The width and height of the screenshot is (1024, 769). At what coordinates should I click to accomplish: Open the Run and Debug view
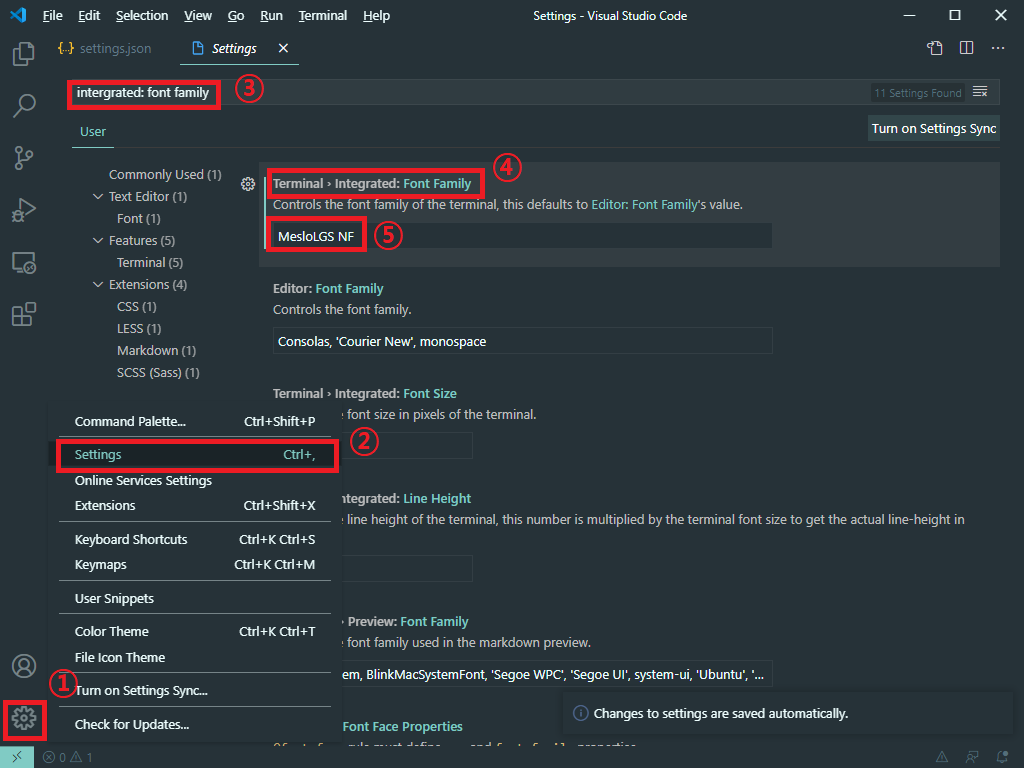tap(24, 210)
